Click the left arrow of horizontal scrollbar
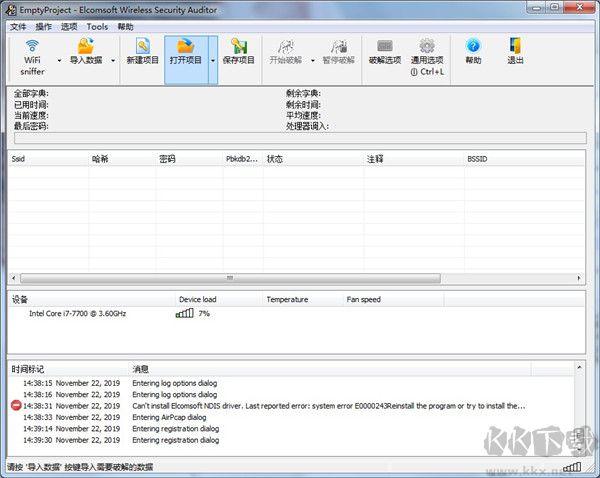The height and width of the screenshot is (478, 600). pos(14,278)
